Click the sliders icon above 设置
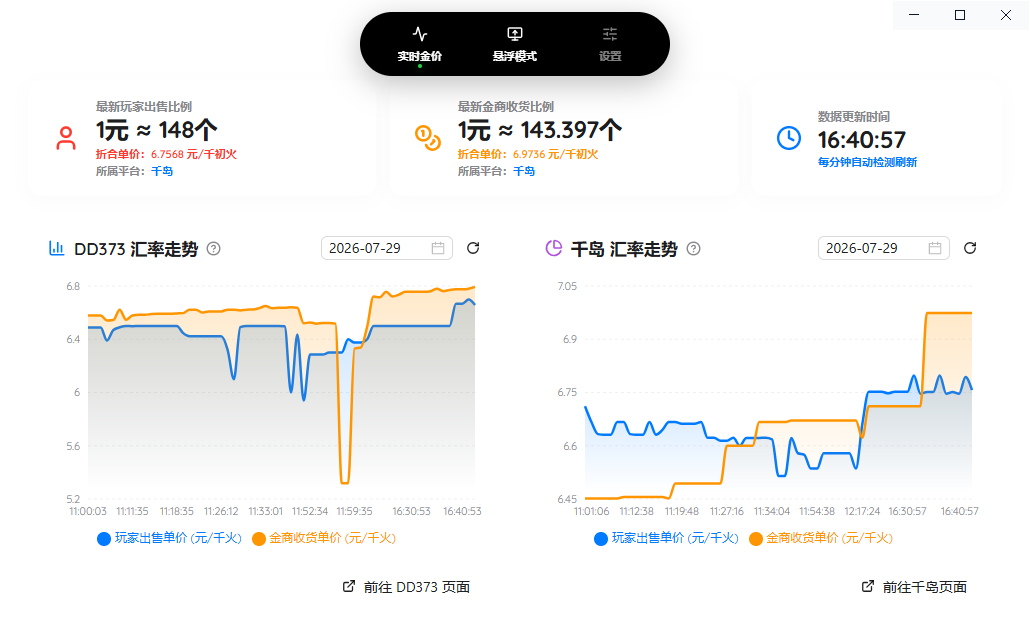 (x=610, y=33)
